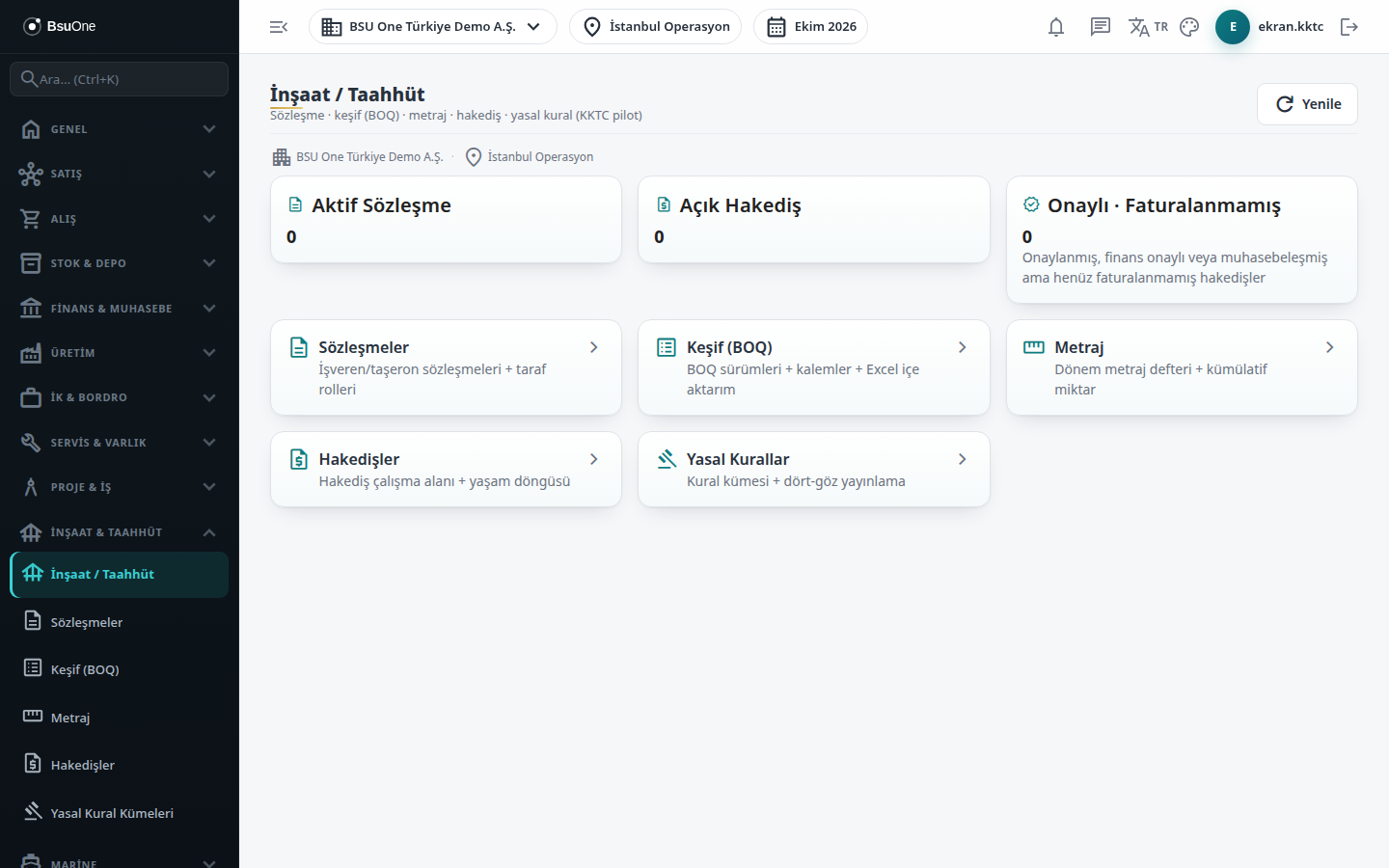Choose the İstanbul Operasyon location selector
The height and width of the screenshot is (868, 1389).
tap(655, 27)
